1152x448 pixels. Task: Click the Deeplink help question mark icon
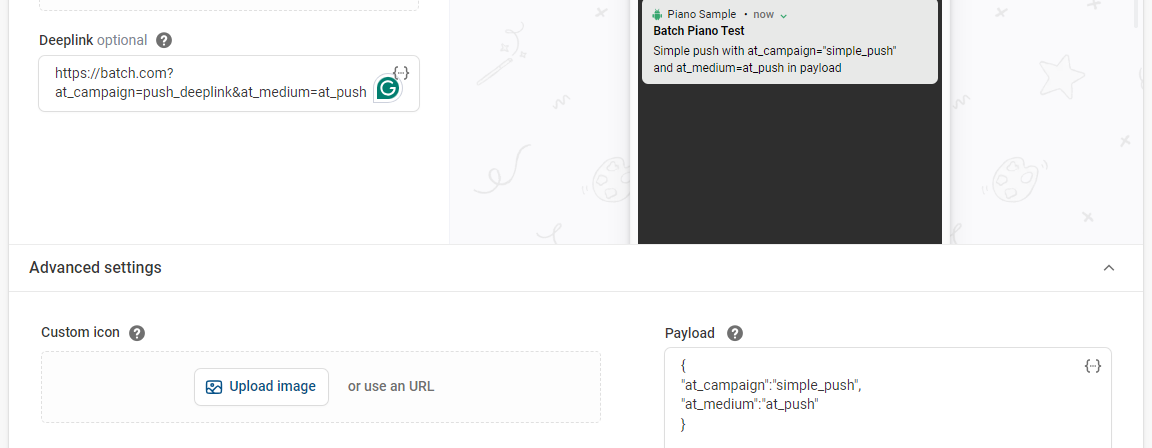(x=164, y=41)
